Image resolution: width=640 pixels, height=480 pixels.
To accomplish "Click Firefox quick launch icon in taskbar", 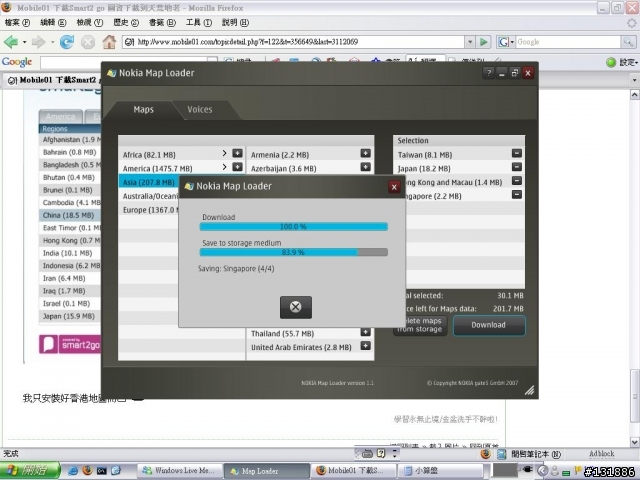I will [x=87, y=471].
